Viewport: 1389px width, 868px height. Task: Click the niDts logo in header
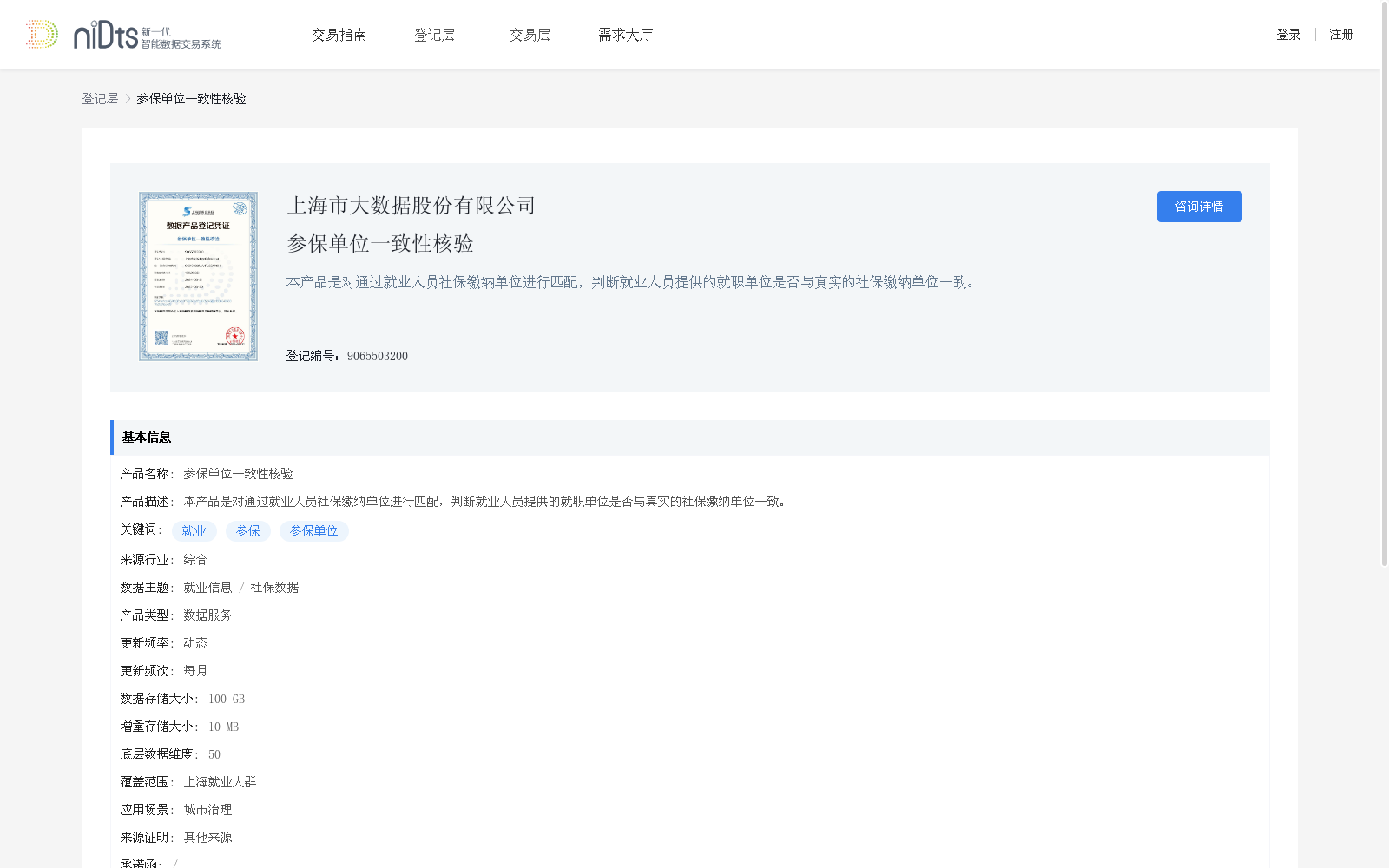(x=122, y=35)
